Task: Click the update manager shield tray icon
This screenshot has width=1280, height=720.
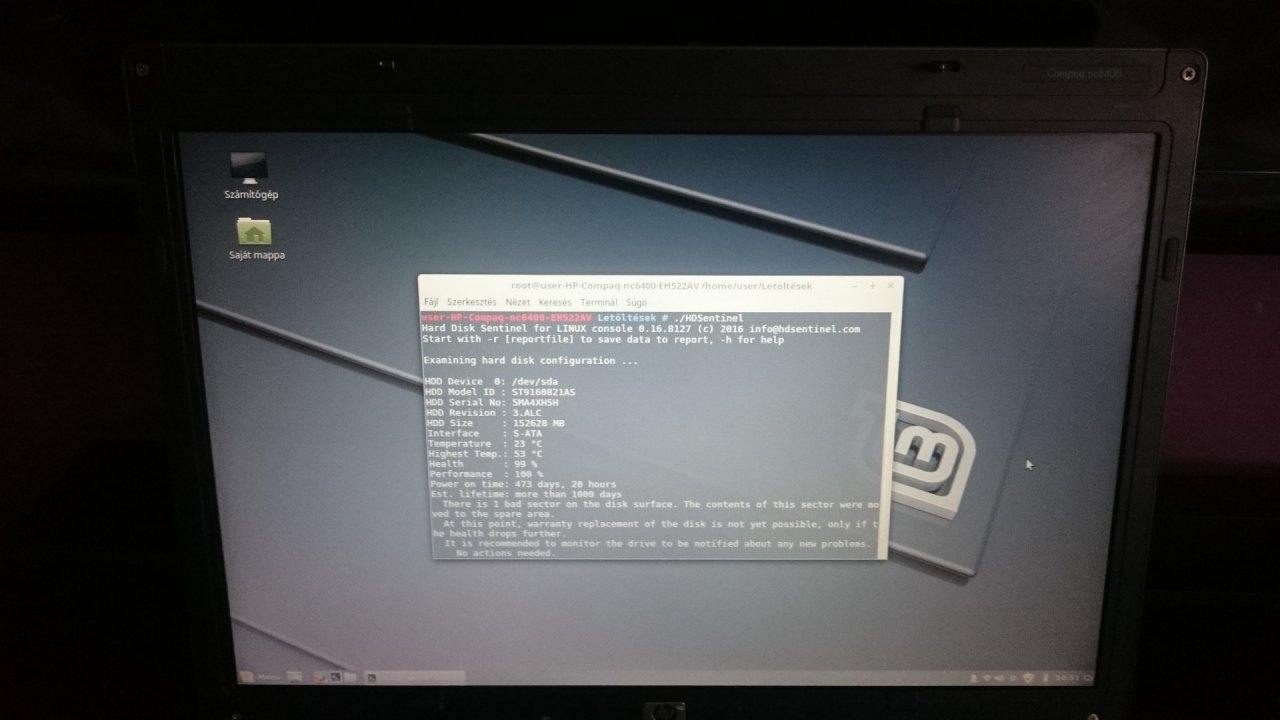Action: point(1028,678)
